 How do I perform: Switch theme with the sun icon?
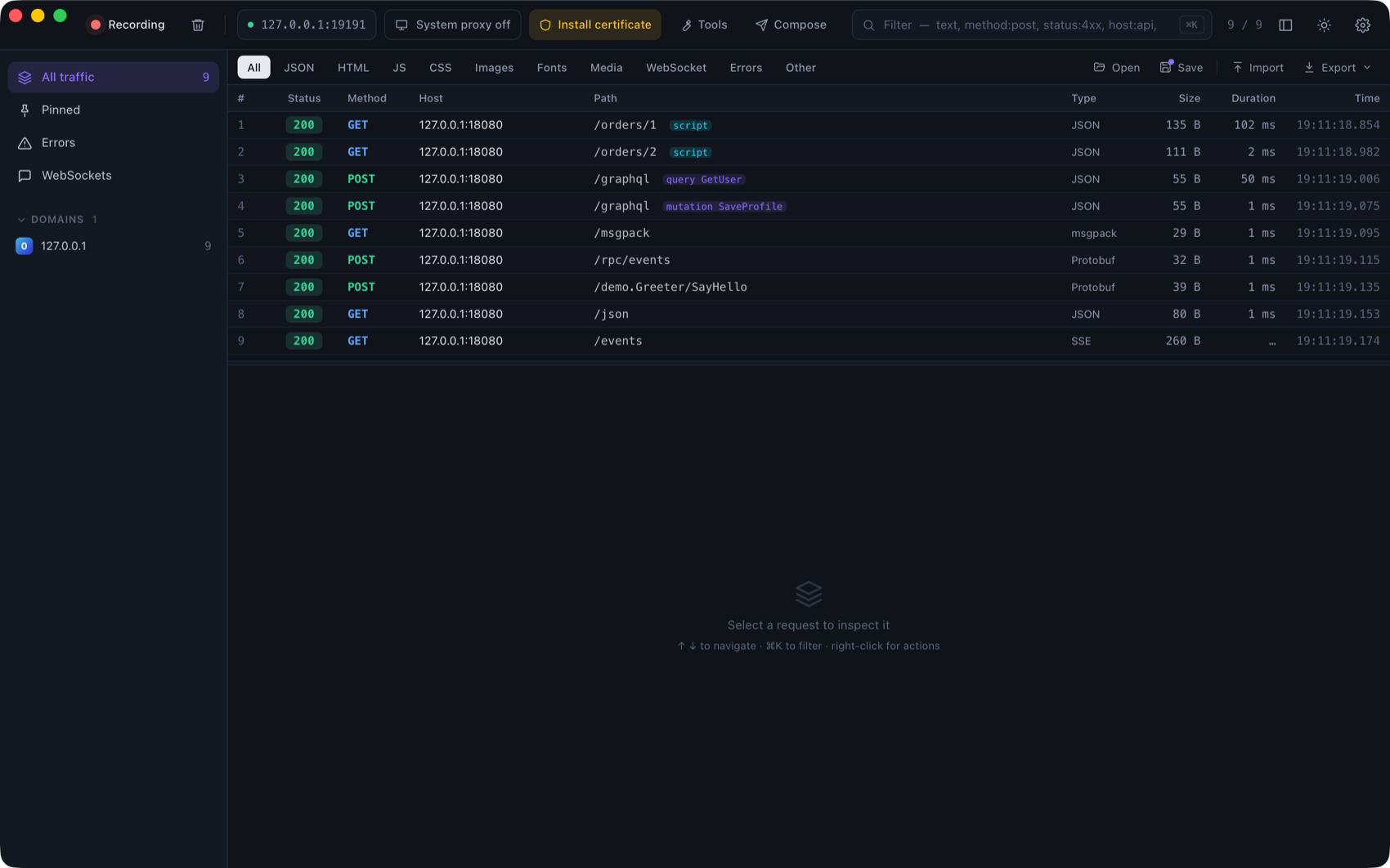(x=1324, y=25)
